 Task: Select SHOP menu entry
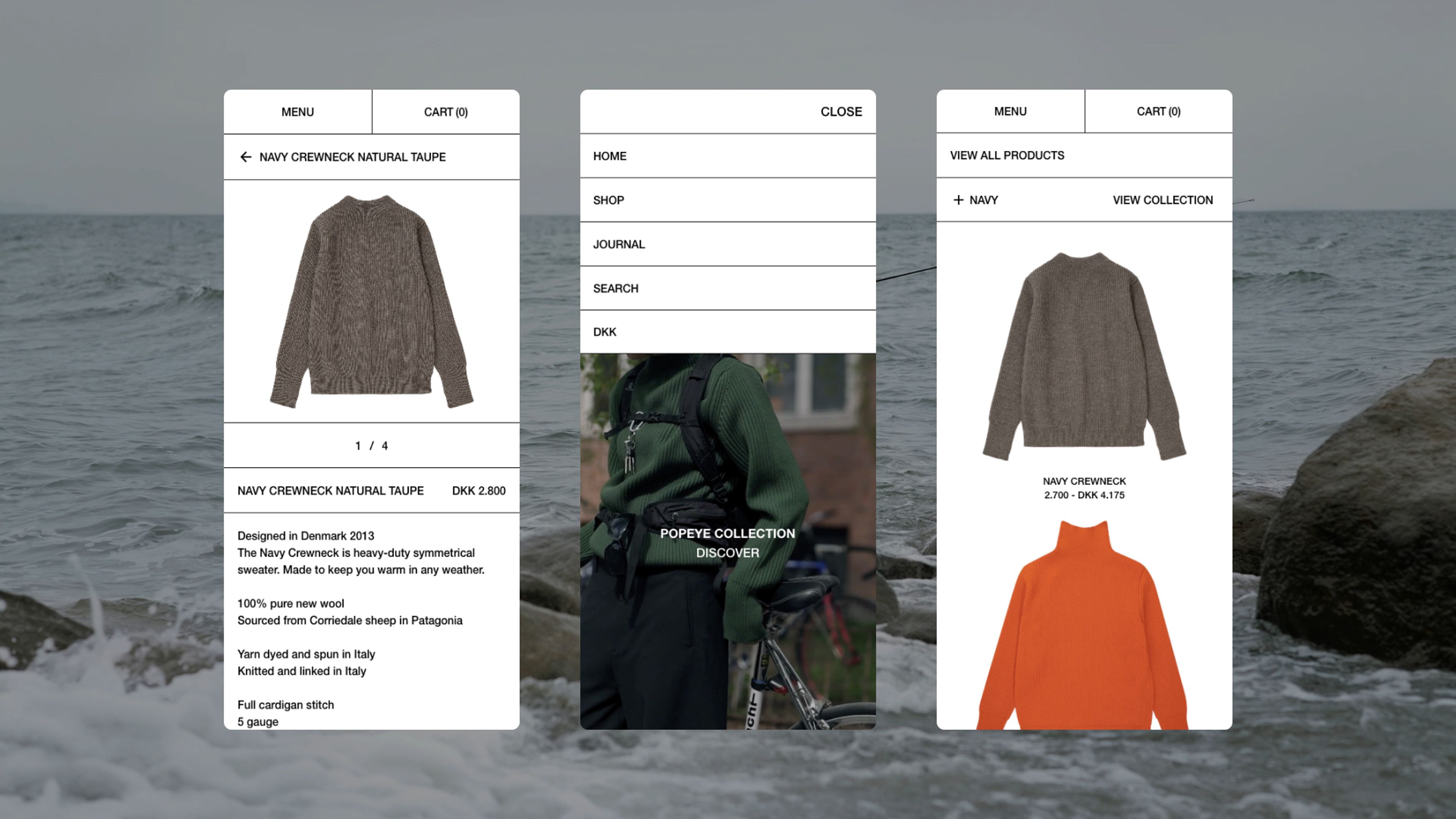(728, 200)
